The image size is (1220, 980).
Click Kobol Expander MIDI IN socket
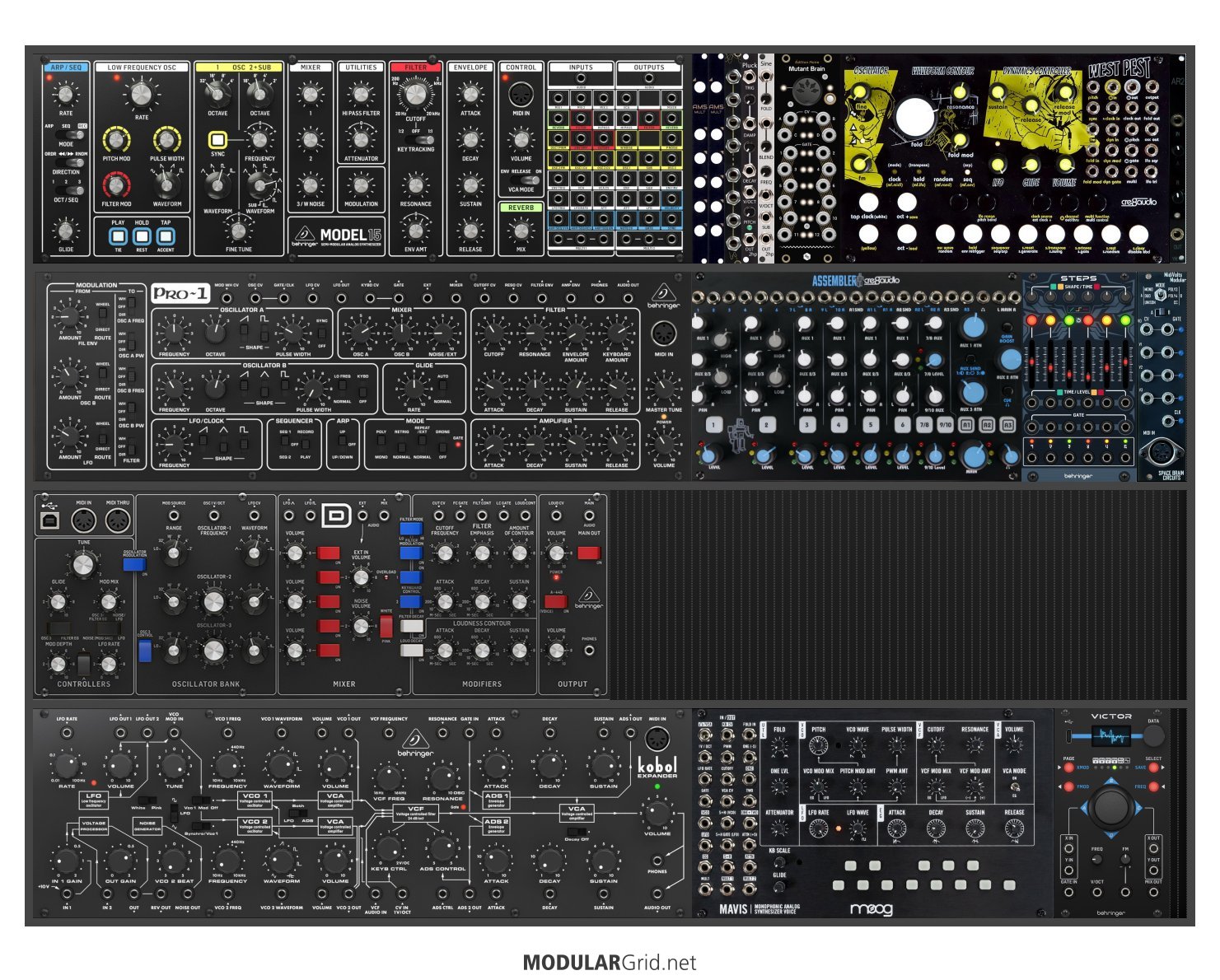tap(657, 738)
